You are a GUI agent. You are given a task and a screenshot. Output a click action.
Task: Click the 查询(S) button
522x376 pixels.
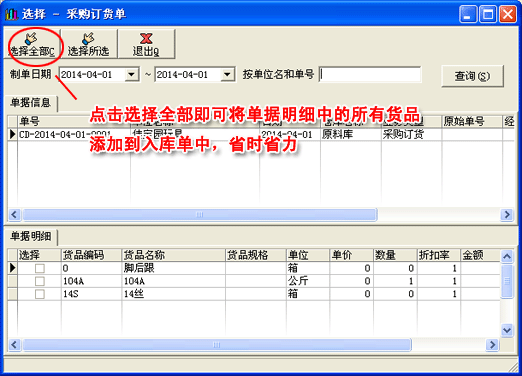472,76
